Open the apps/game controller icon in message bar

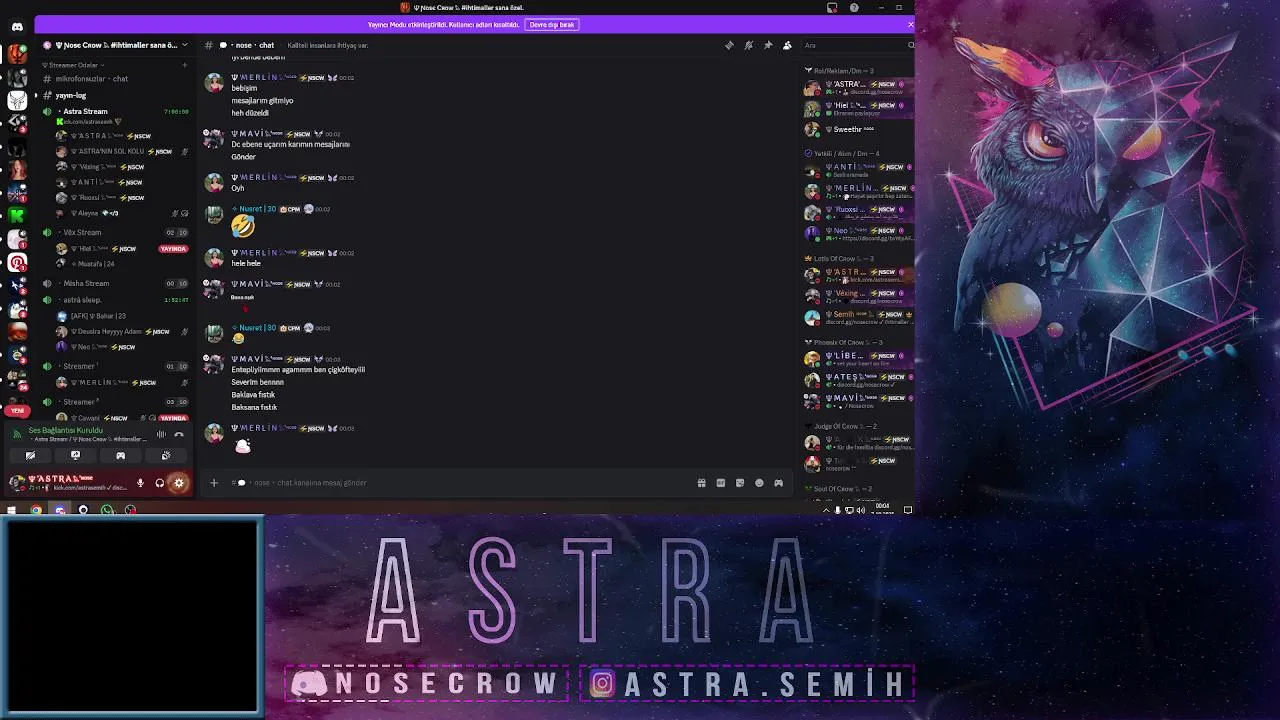778,483
